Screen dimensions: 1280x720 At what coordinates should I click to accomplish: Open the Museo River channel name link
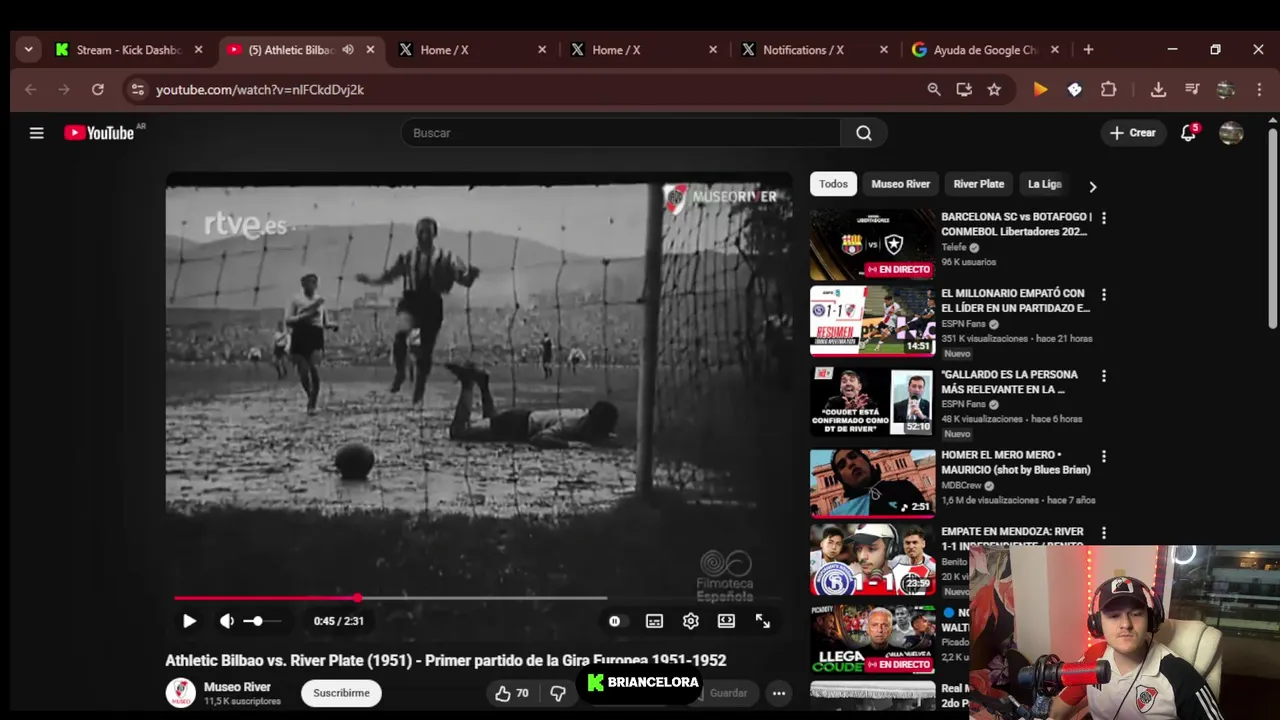(237, 687)
